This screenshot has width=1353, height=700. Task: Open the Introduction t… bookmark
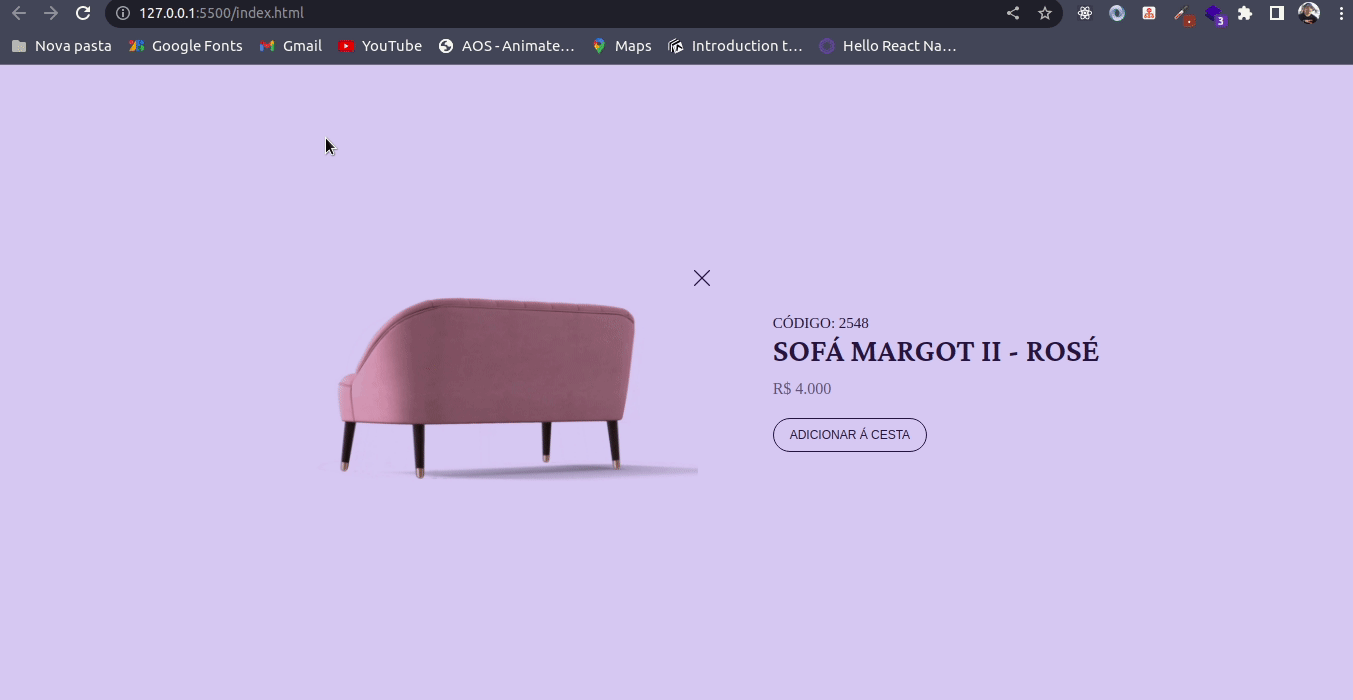click(x=735, y=46)
